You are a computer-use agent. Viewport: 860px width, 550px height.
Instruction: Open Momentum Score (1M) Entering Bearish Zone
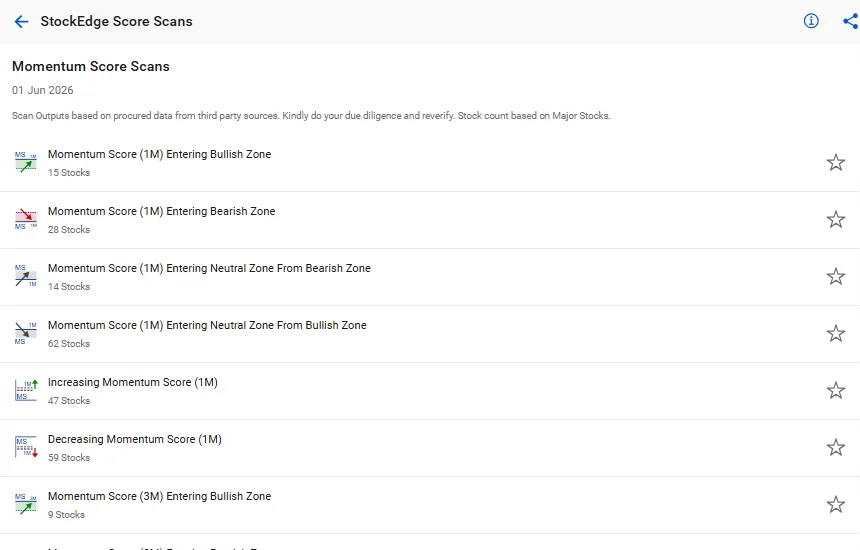point(430,220)
